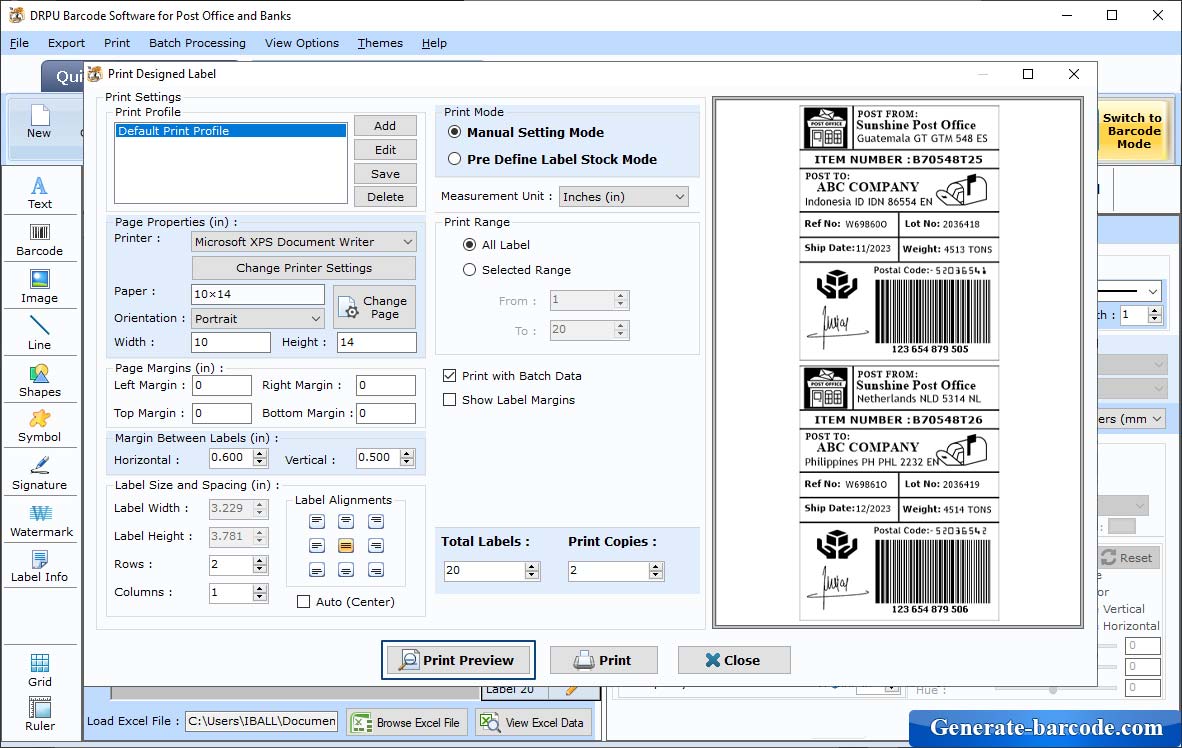
Task: Choose the Watermark tool
Action: click(x=41, y=520)
